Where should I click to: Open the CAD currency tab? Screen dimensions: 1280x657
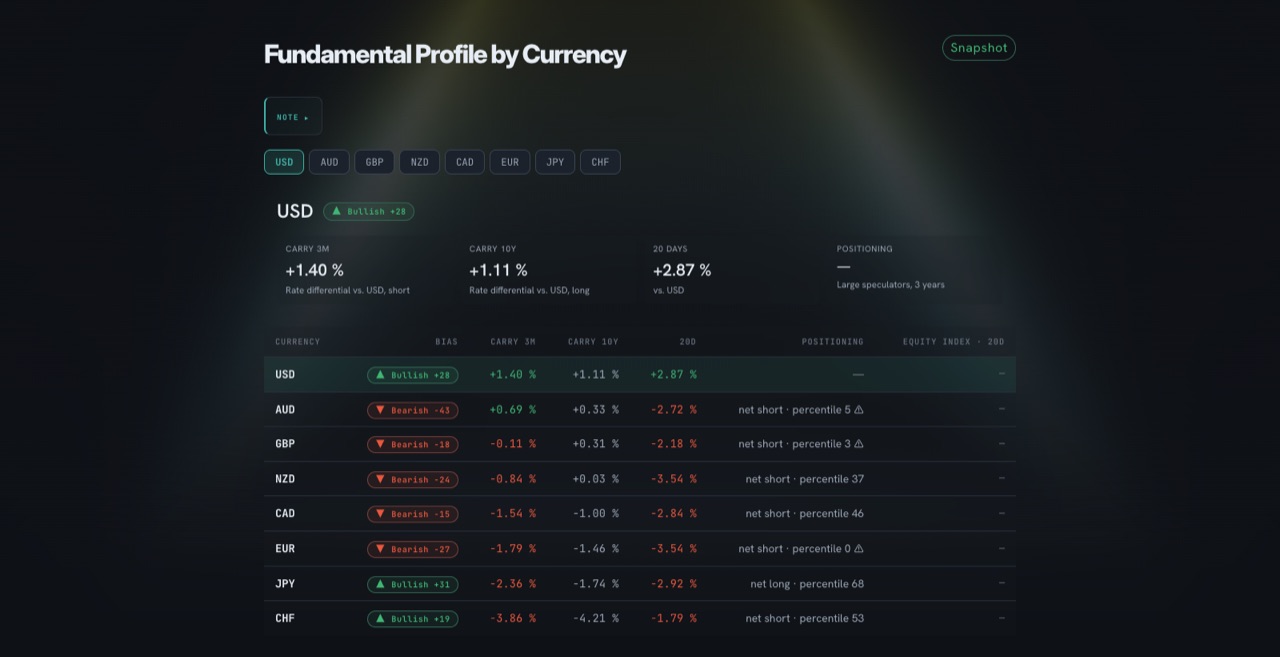click(x=465, y=162)
